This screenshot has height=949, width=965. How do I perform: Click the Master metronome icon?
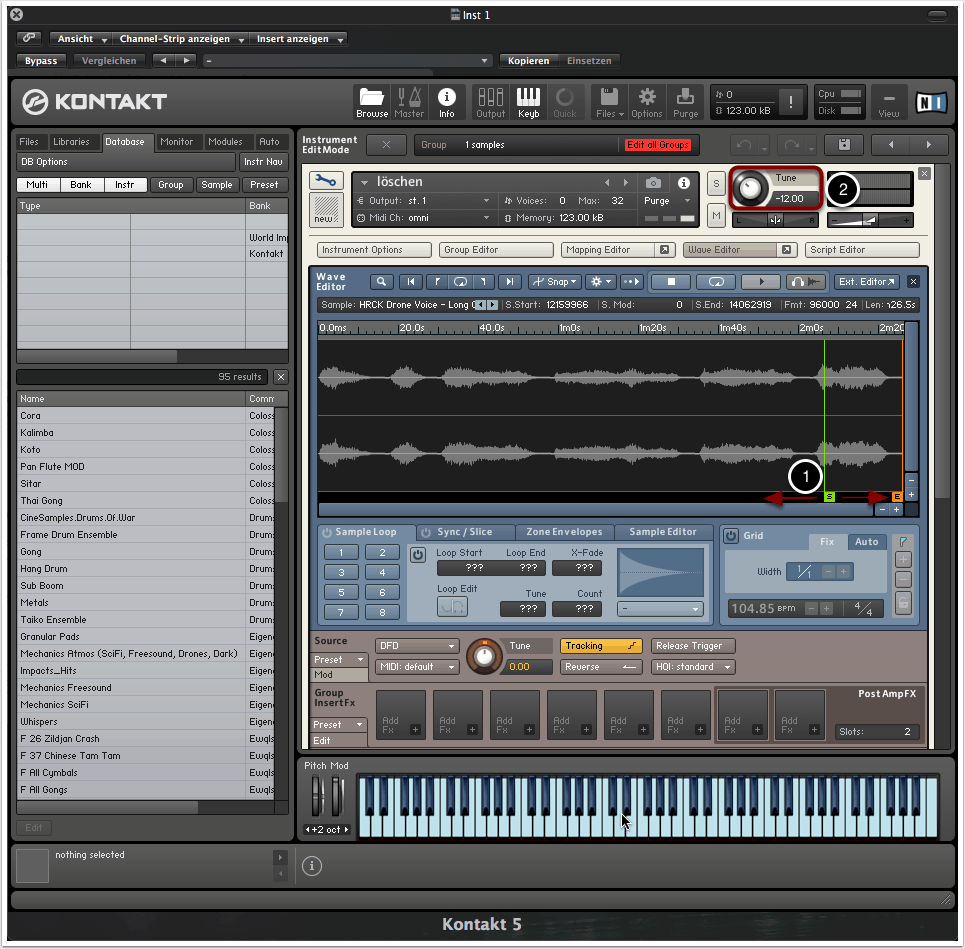click(409, 98)
